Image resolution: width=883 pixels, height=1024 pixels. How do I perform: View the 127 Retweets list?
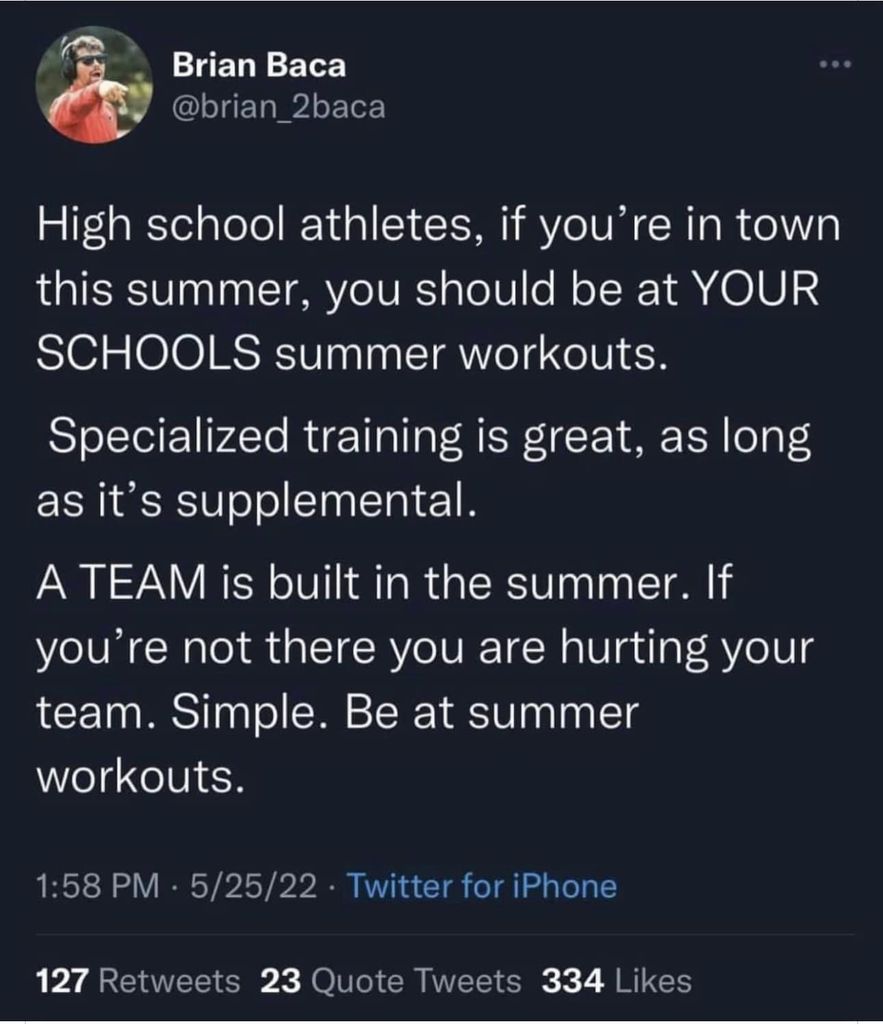click(138, 981)
